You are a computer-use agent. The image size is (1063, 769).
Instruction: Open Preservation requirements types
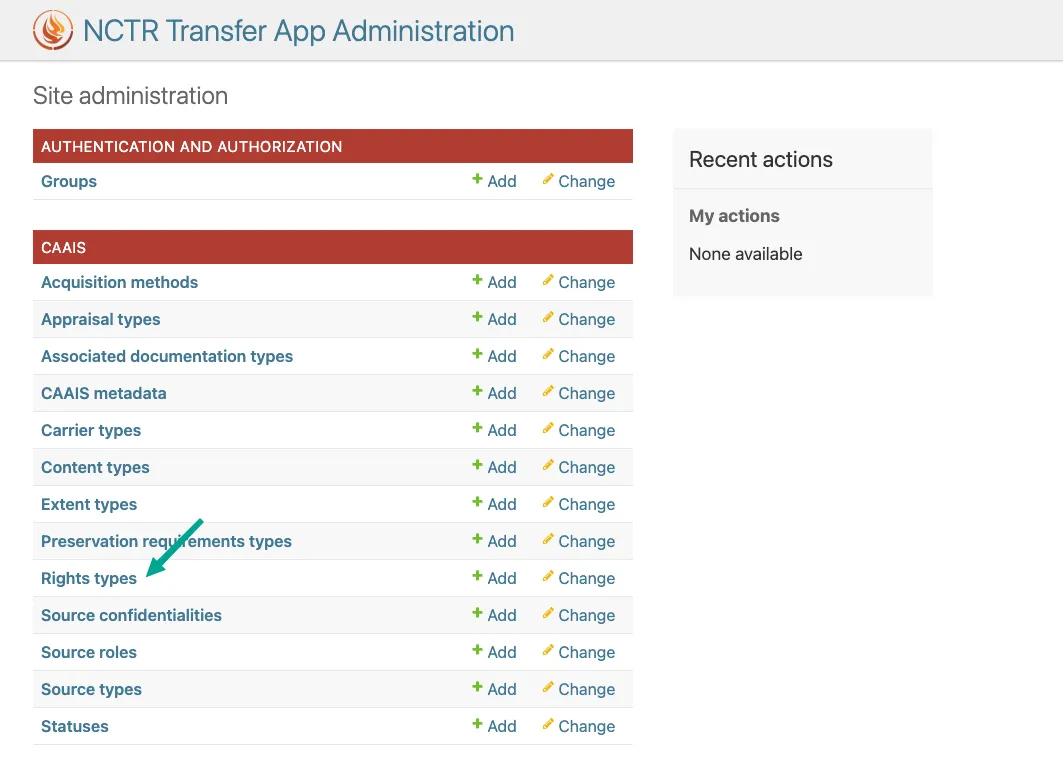(166, 541)
